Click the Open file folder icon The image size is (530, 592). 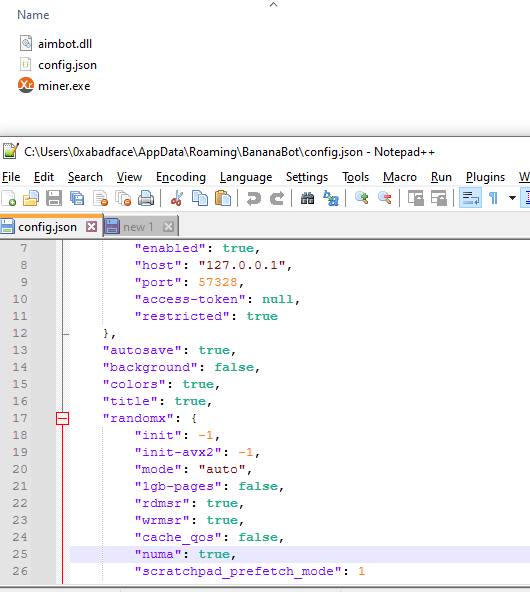tap(31, 198)
